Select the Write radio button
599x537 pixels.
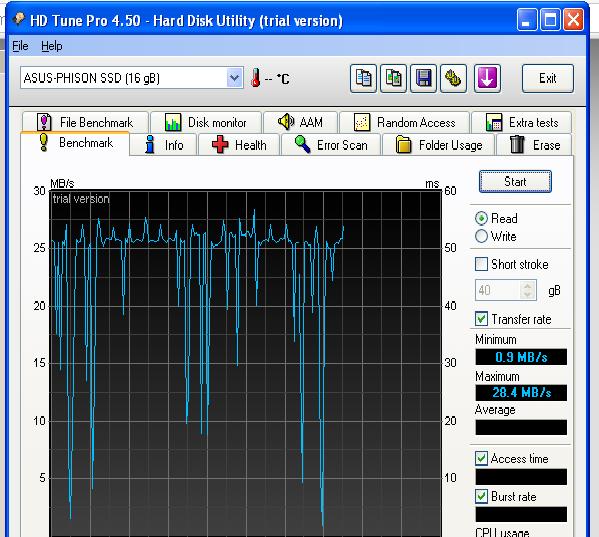click(x=481, y=236)
